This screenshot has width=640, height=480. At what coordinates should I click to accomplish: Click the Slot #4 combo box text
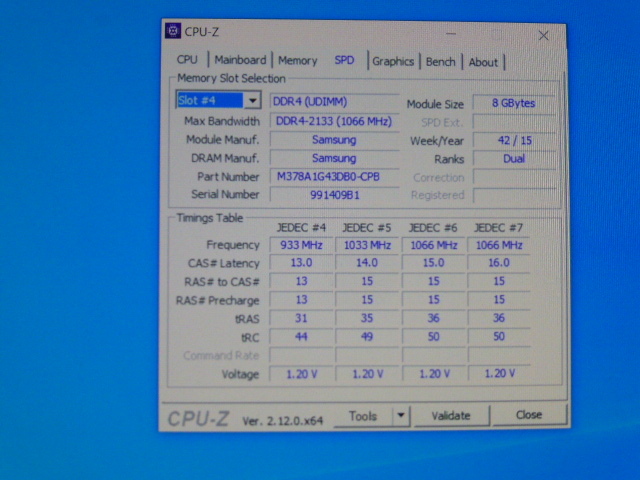[x=210, y=100]
